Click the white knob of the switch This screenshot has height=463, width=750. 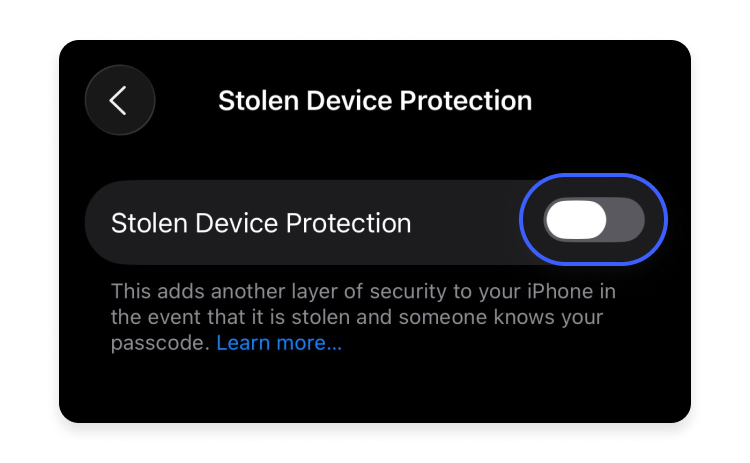click(576, 220)
